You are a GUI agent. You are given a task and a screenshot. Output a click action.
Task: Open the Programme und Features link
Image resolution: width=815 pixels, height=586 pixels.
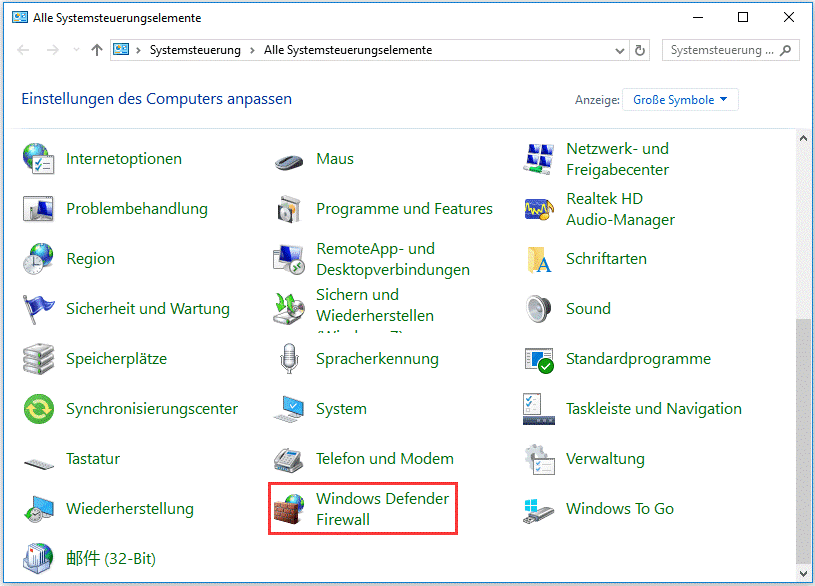point(404,209)
